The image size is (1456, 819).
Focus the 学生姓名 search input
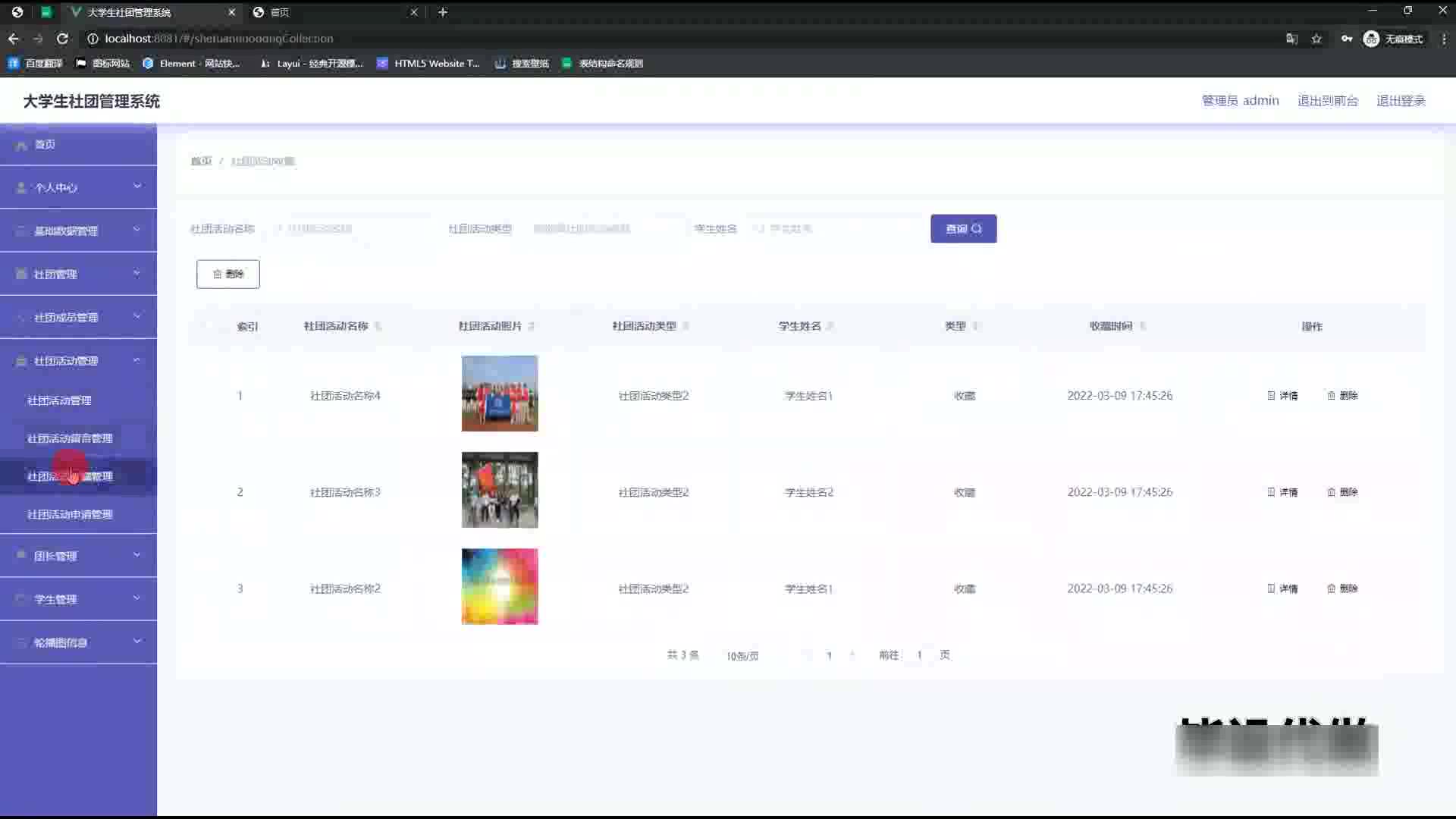pyautogui.click(x=830, y=228)
